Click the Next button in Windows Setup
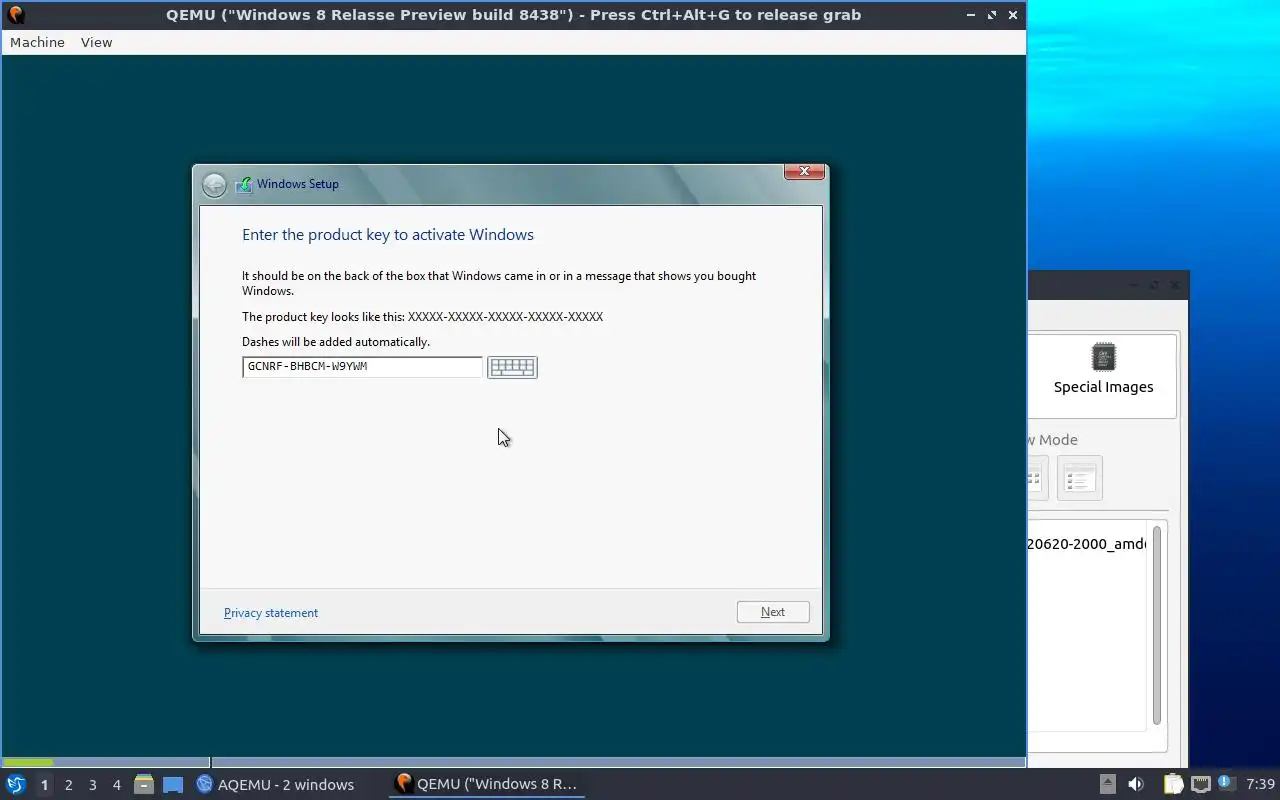The width and height of the screenshot is (1280, 800). 773,612
